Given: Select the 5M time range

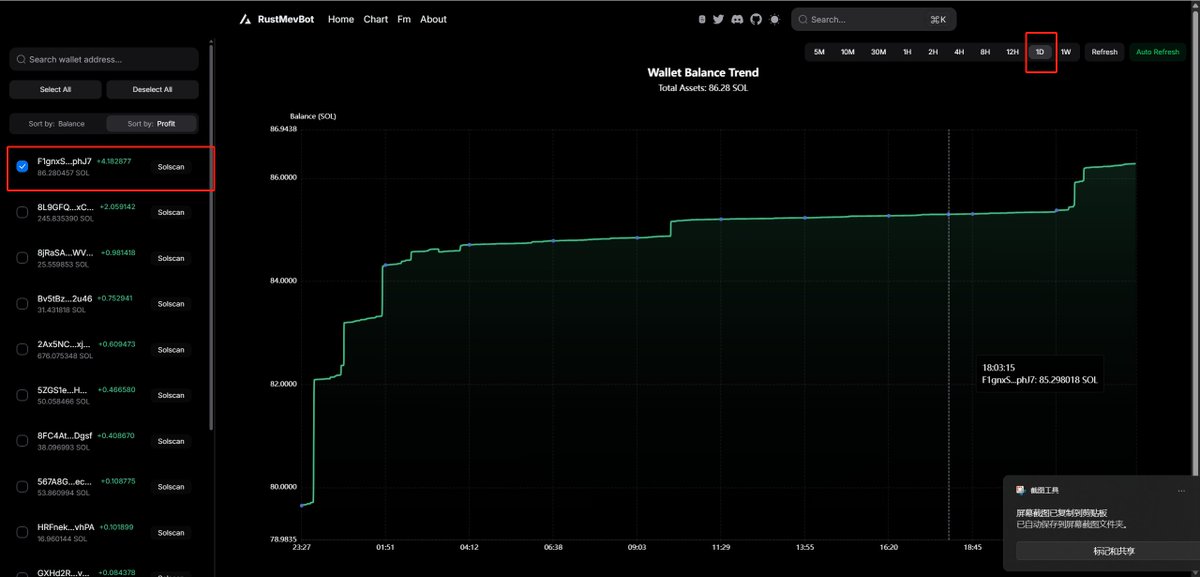Looking at the screenshot, I should coord(819,52).
